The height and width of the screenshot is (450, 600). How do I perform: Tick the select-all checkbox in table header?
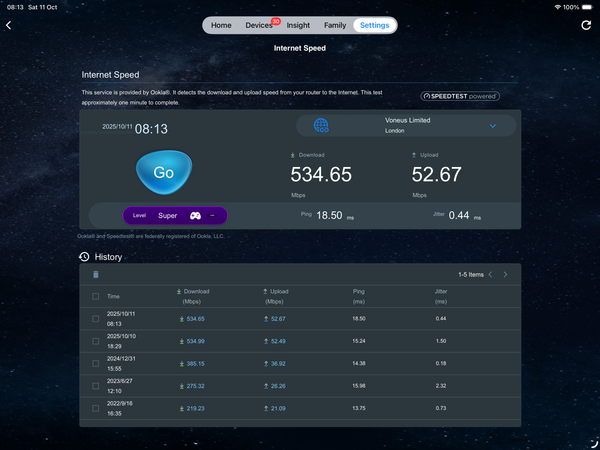pyautogui.click(x=96, y=296)
